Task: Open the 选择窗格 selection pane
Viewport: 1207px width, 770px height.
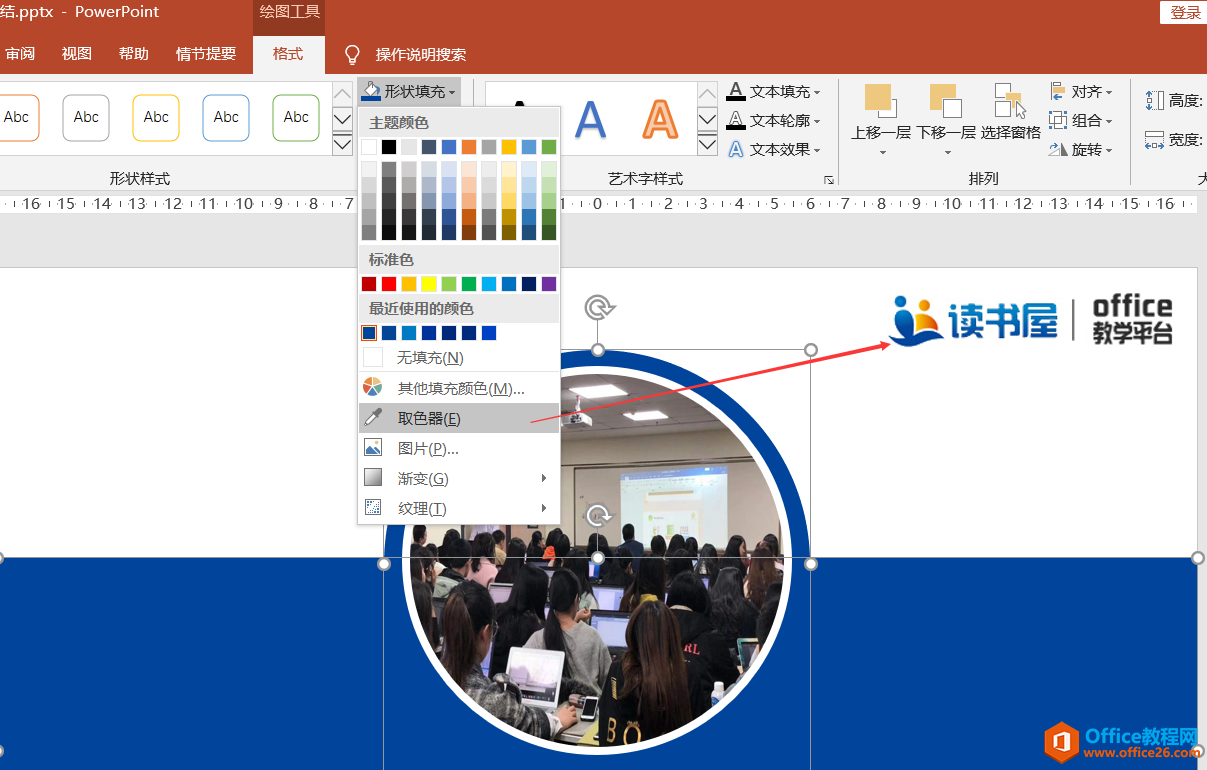Action: (x=1010, y=112)
